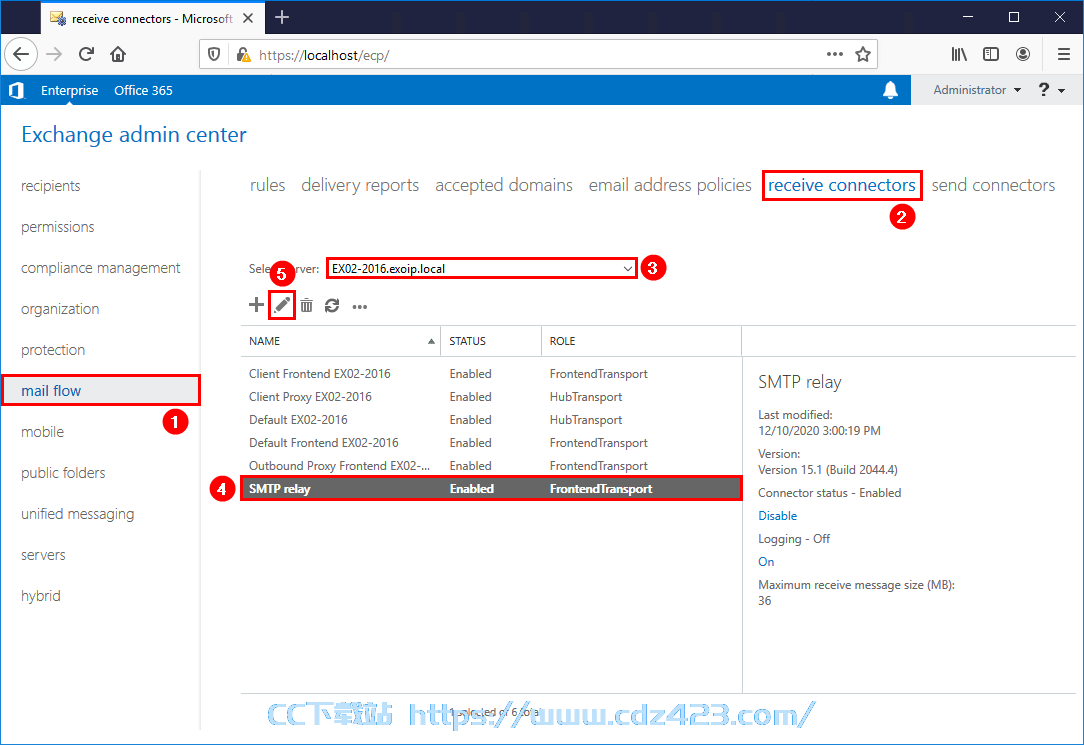The image size is (1084, 745).
Task: Select the receive connectors tab
Action: (x=841, y=185)
